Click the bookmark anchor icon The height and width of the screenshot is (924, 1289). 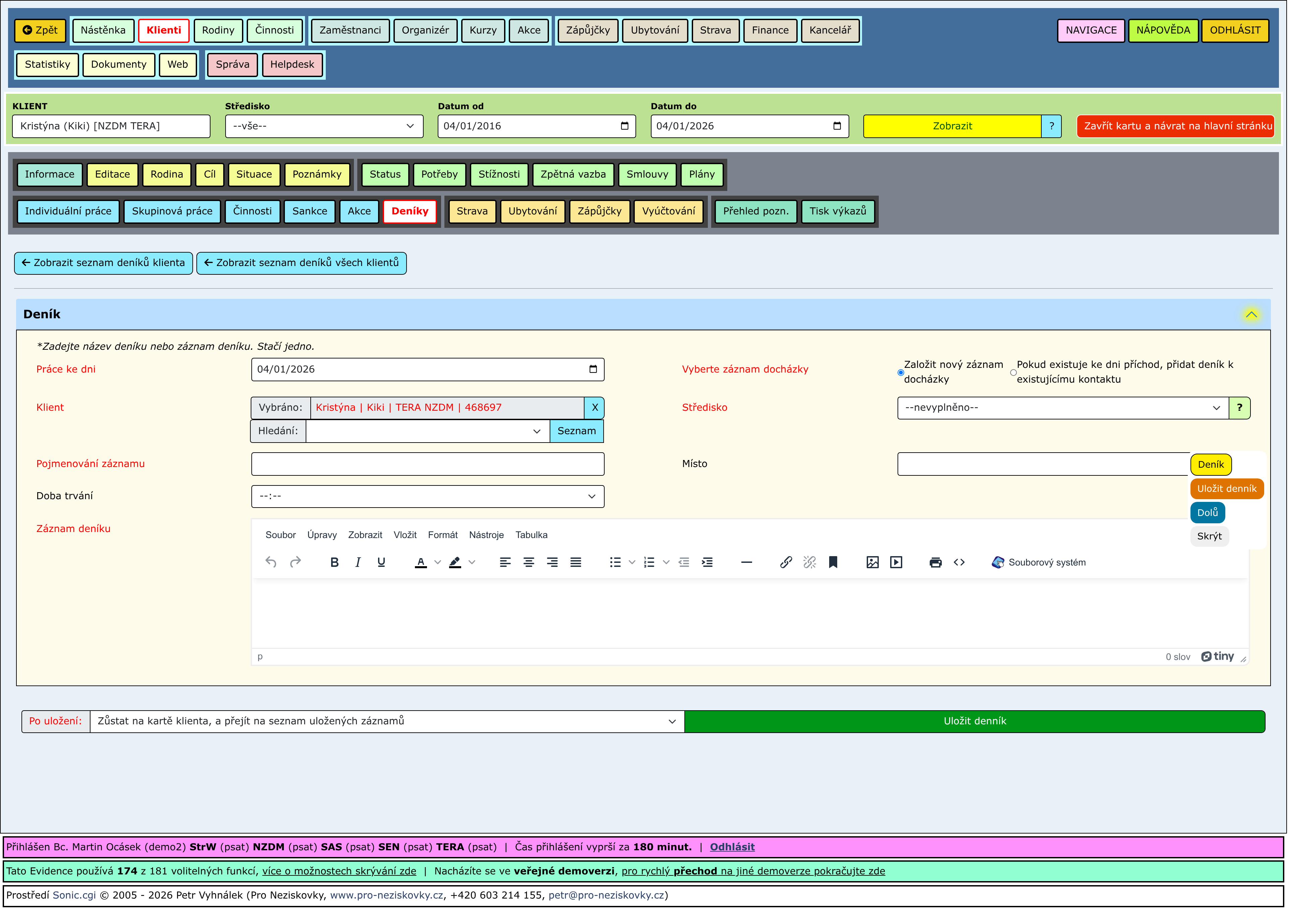tap(833, 562)
